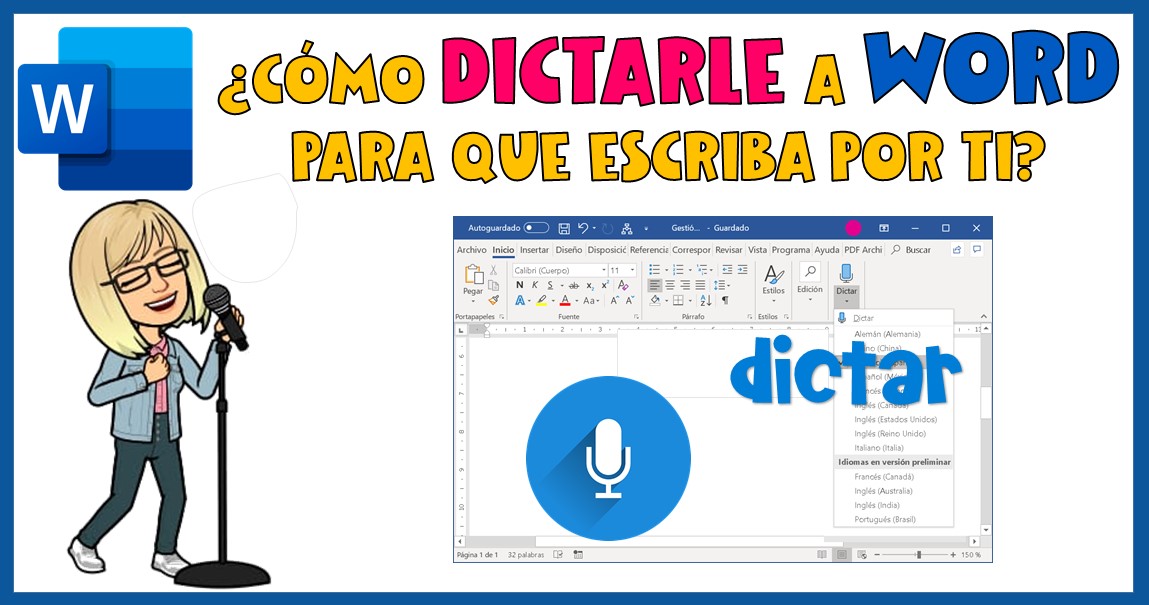Click the Pegar clipboard icon
Viewport: 1149px width, 605px height.
(x=473, y=275)
